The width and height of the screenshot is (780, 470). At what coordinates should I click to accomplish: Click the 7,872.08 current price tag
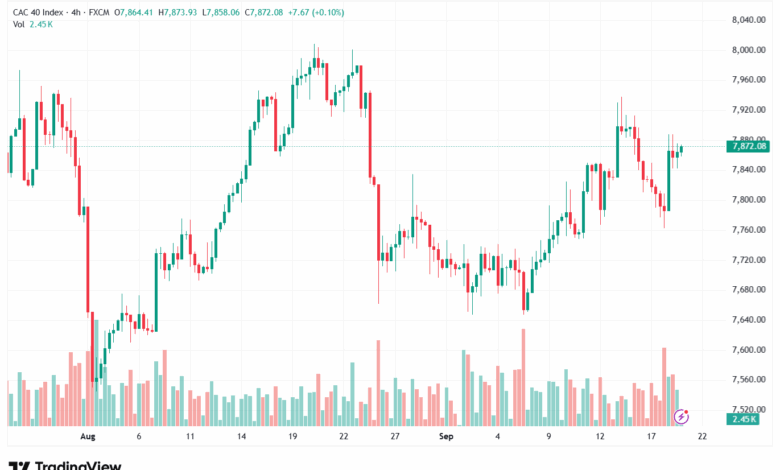pos(748,146)
